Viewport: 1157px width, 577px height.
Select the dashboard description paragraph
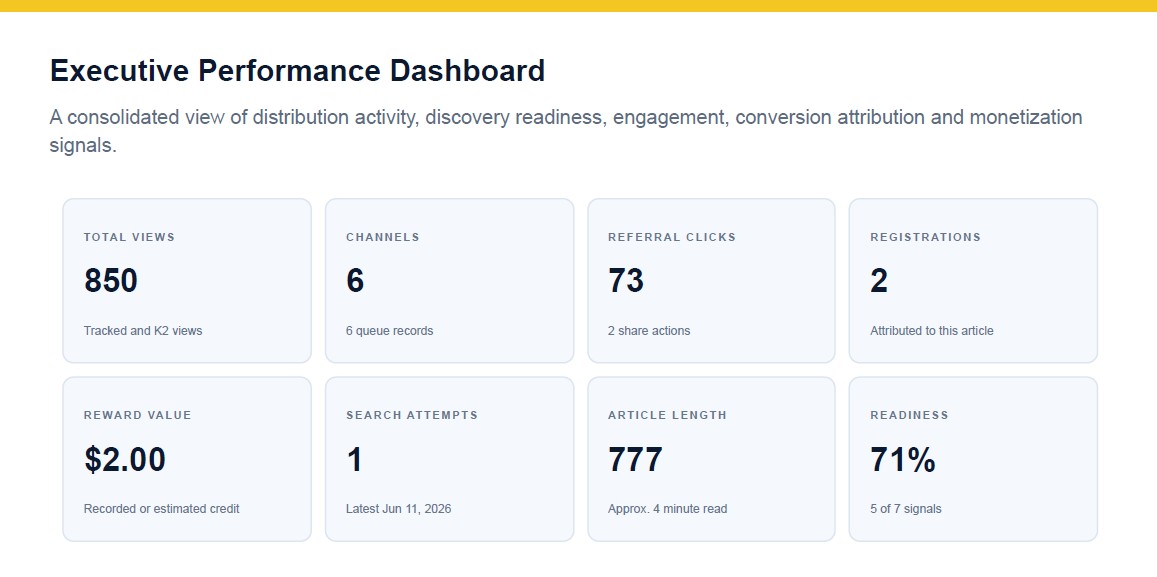click(x=566, y=131)
